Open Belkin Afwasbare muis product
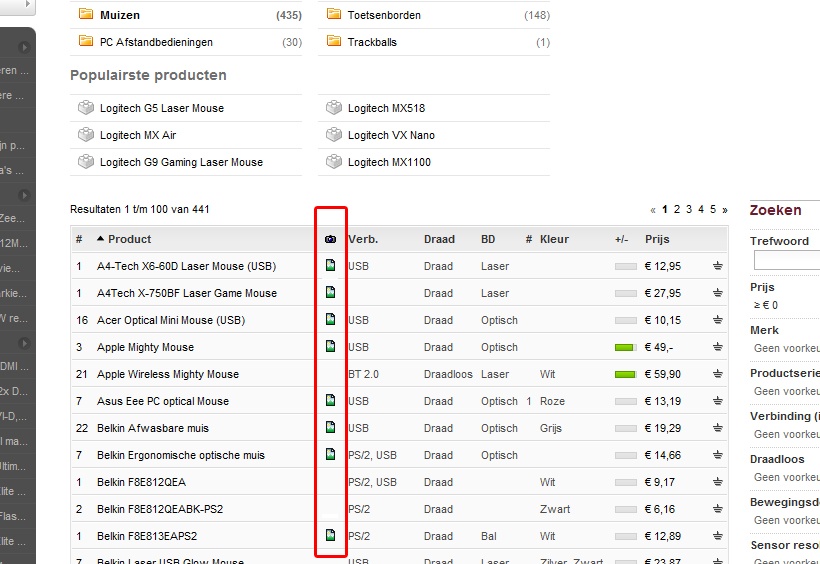The image size is (820, 564). pyautogui.click(x=153, y=428)
